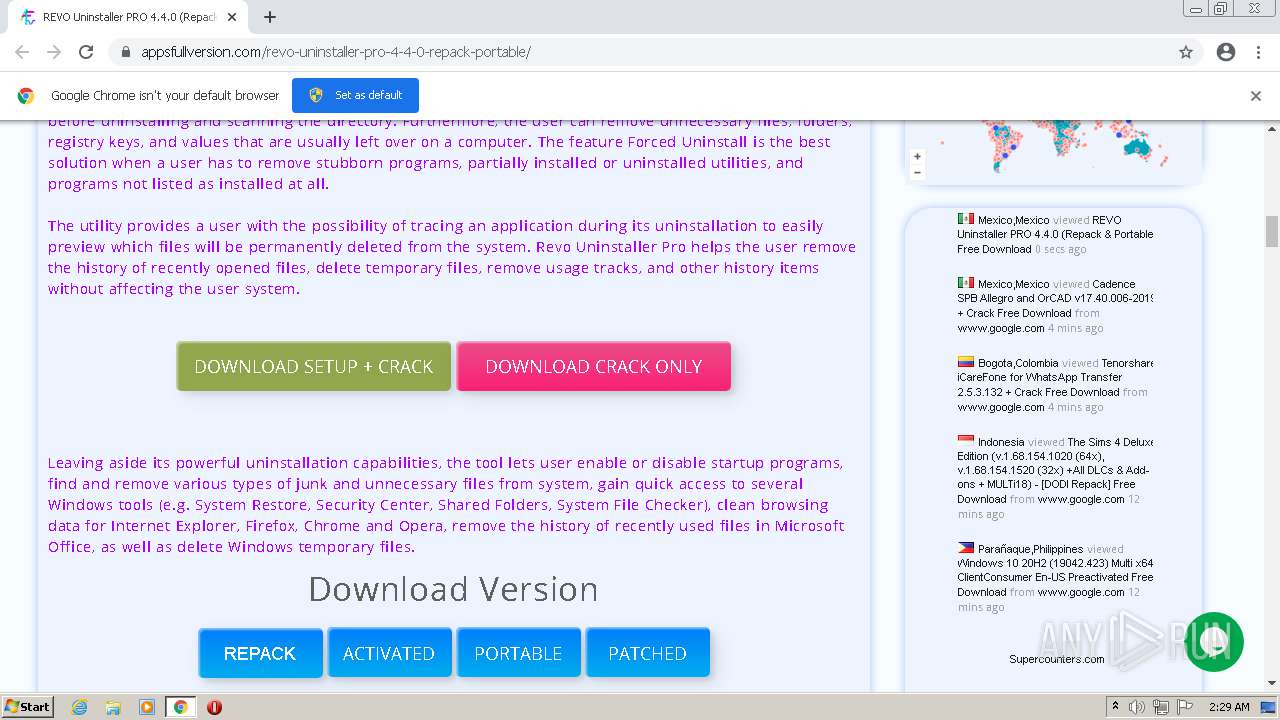This screenshot has height=720, width=1280.
Task: Click the Indonesia flag icon
Action: coord(965,441)
